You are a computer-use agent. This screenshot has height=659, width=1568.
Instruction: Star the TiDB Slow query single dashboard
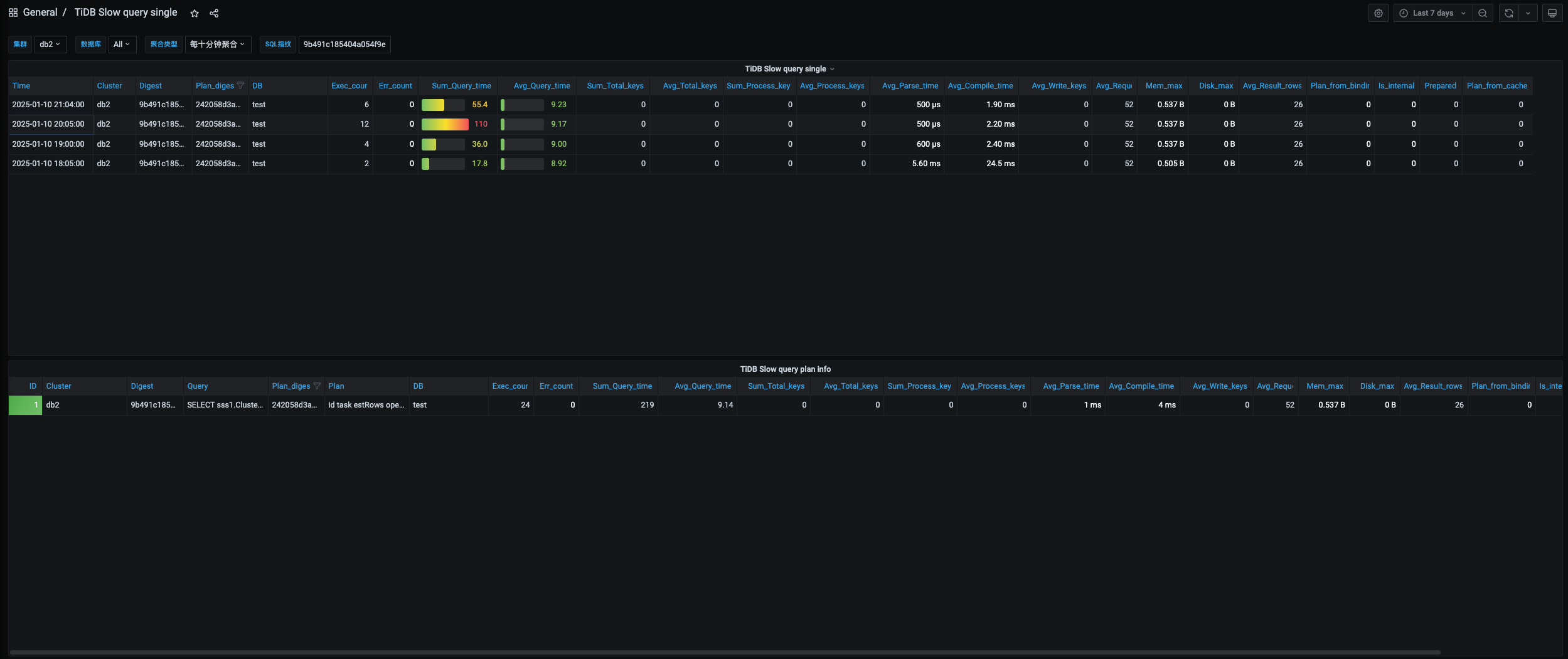tap(195, 13)
